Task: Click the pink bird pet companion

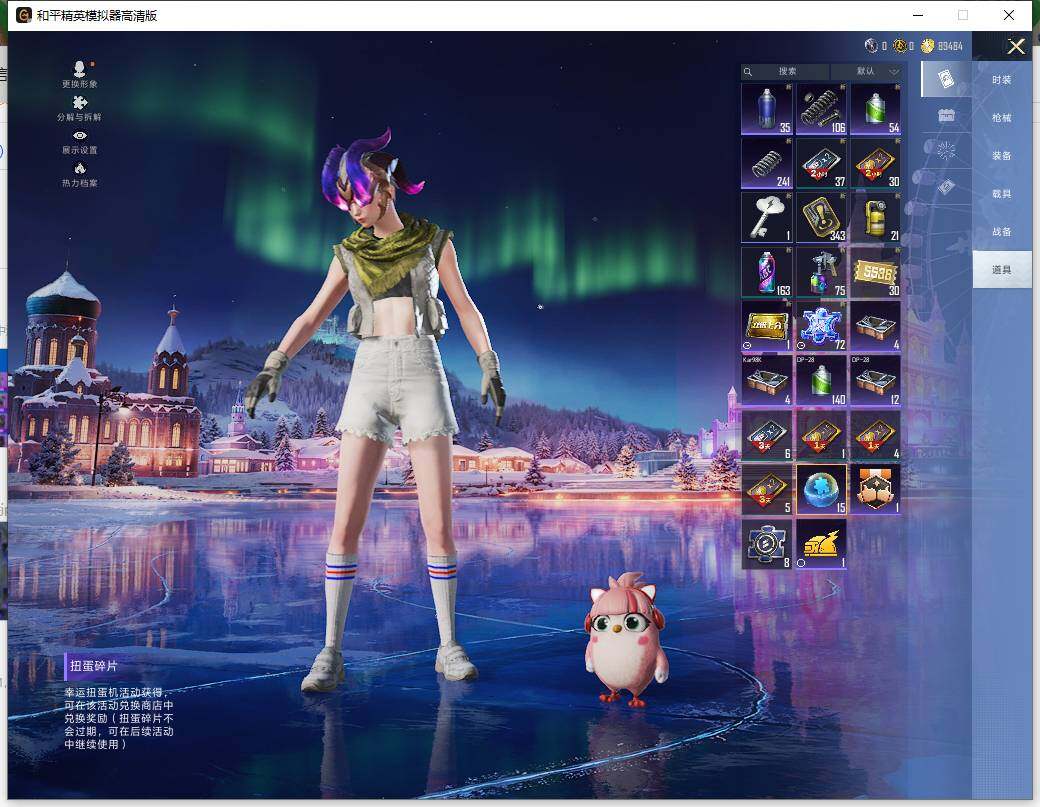Action: click(x=625, y=640)
